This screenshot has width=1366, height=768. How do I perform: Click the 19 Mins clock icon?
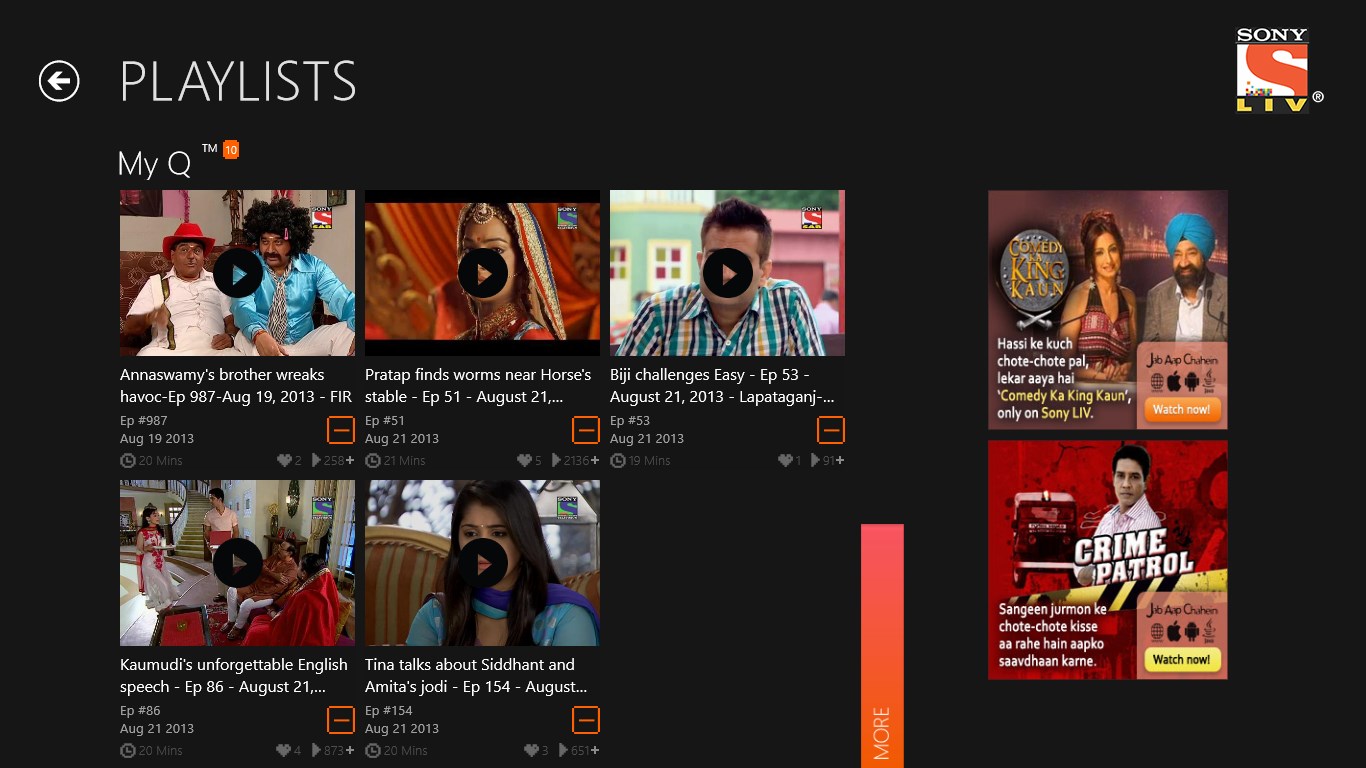(618, 461)
